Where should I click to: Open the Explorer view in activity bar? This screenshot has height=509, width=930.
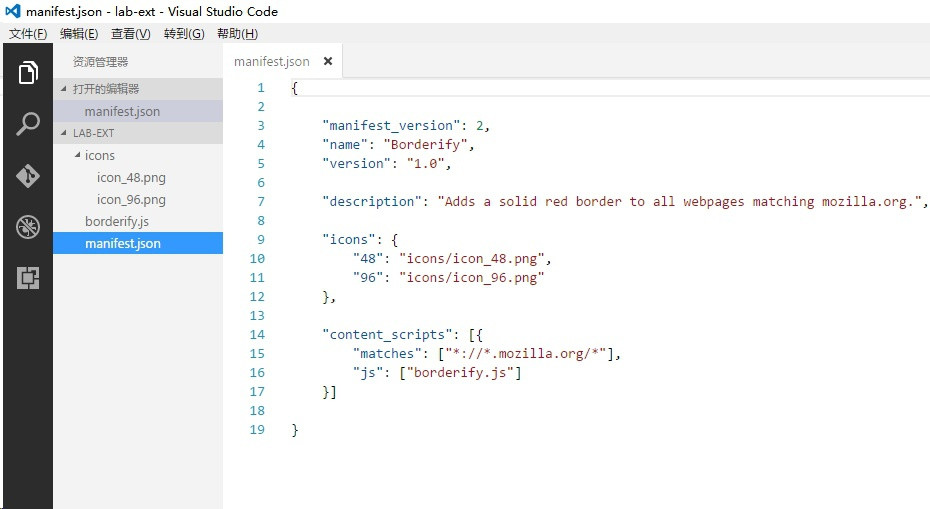(x=28, y=73)
